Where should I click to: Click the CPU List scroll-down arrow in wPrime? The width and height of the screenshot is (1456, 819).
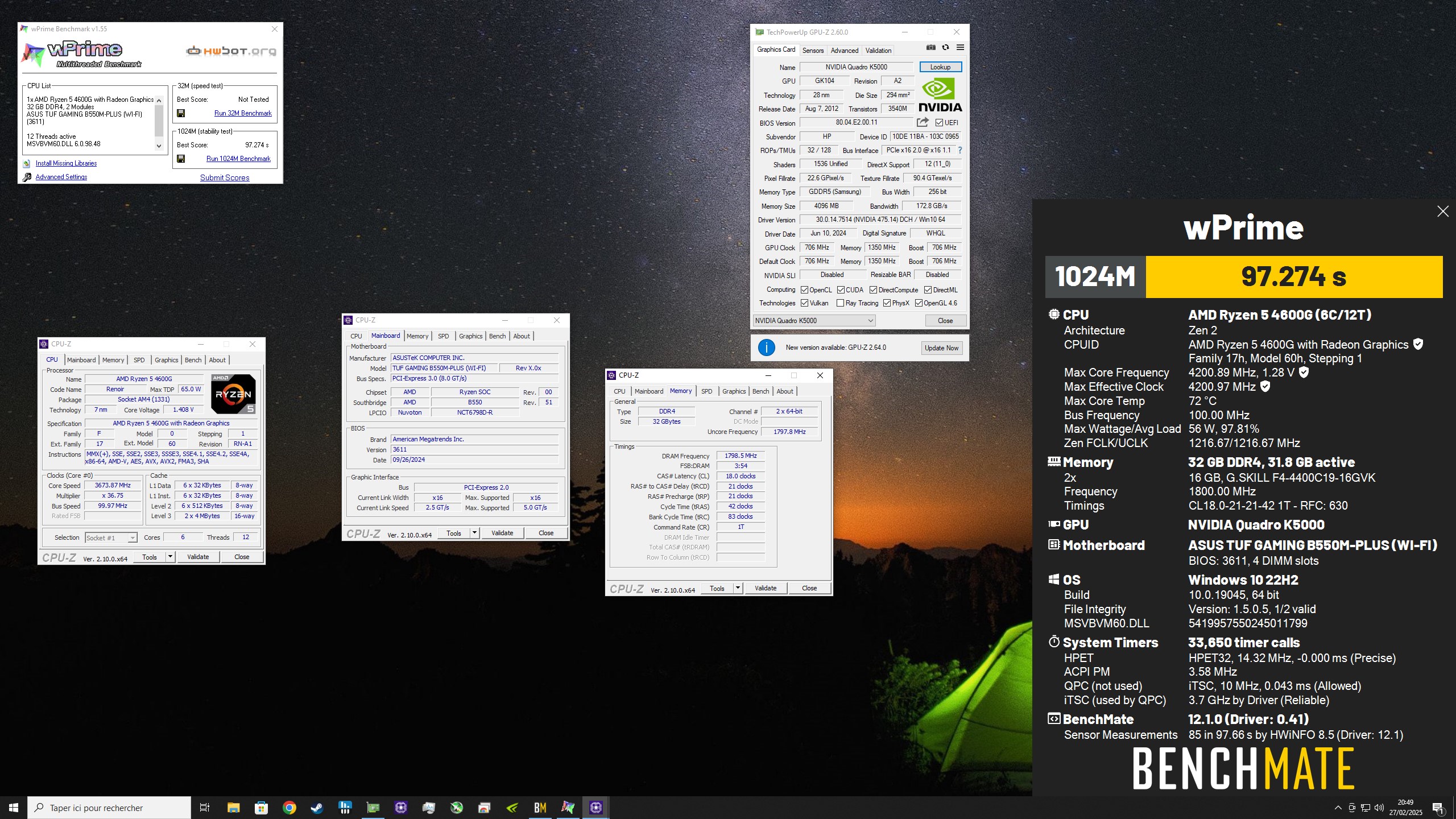pyautogui.click(x=159, y=146)
